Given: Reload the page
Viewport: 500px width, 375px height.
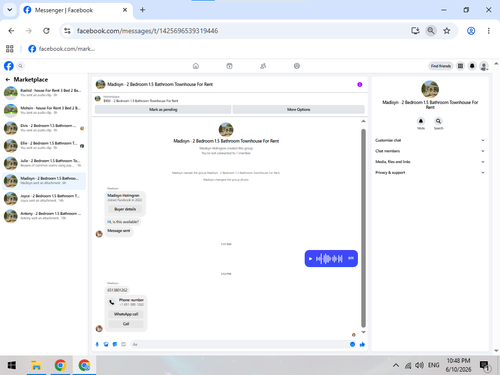Looking at the screenshot, I should [46, 31].
